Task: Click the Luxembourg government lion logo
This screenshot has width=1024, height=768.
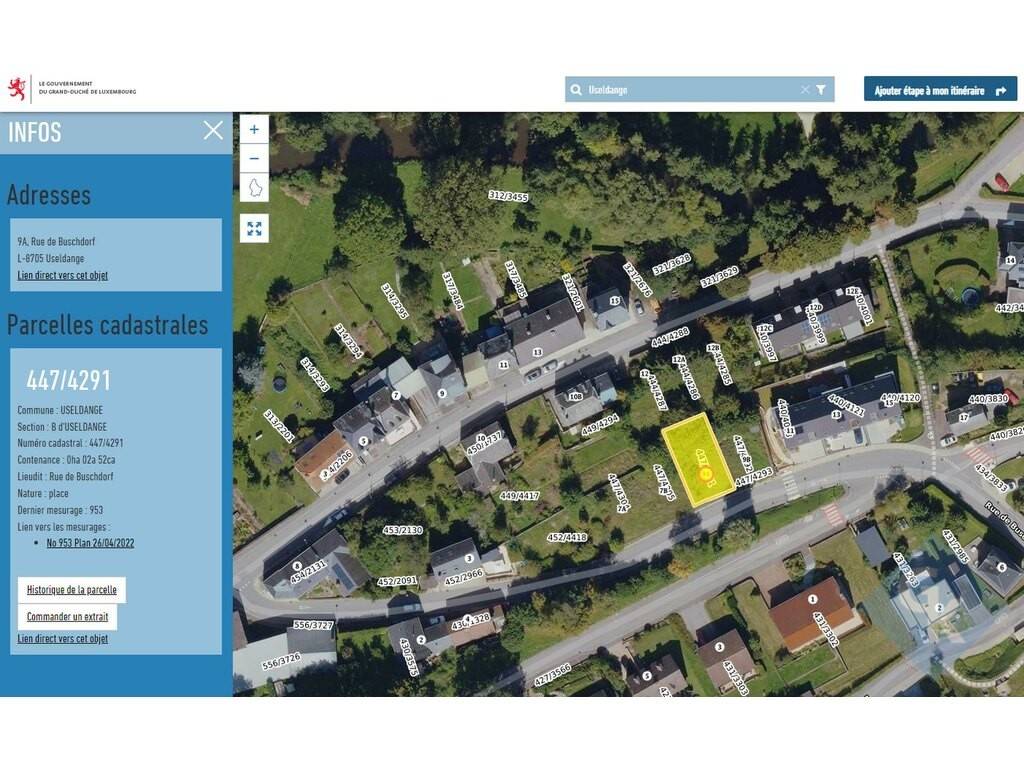Action: tap(18, 89)
